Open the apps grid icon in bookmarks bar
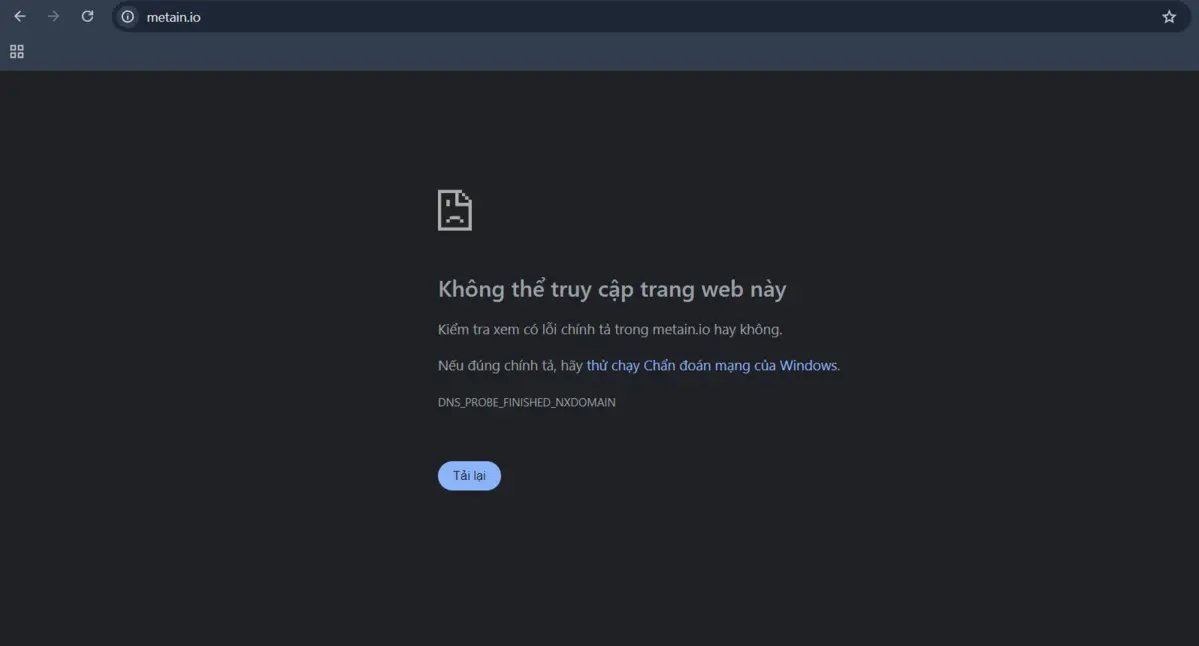The width and height of the screenshot is (1199, 646). point(17,52)
